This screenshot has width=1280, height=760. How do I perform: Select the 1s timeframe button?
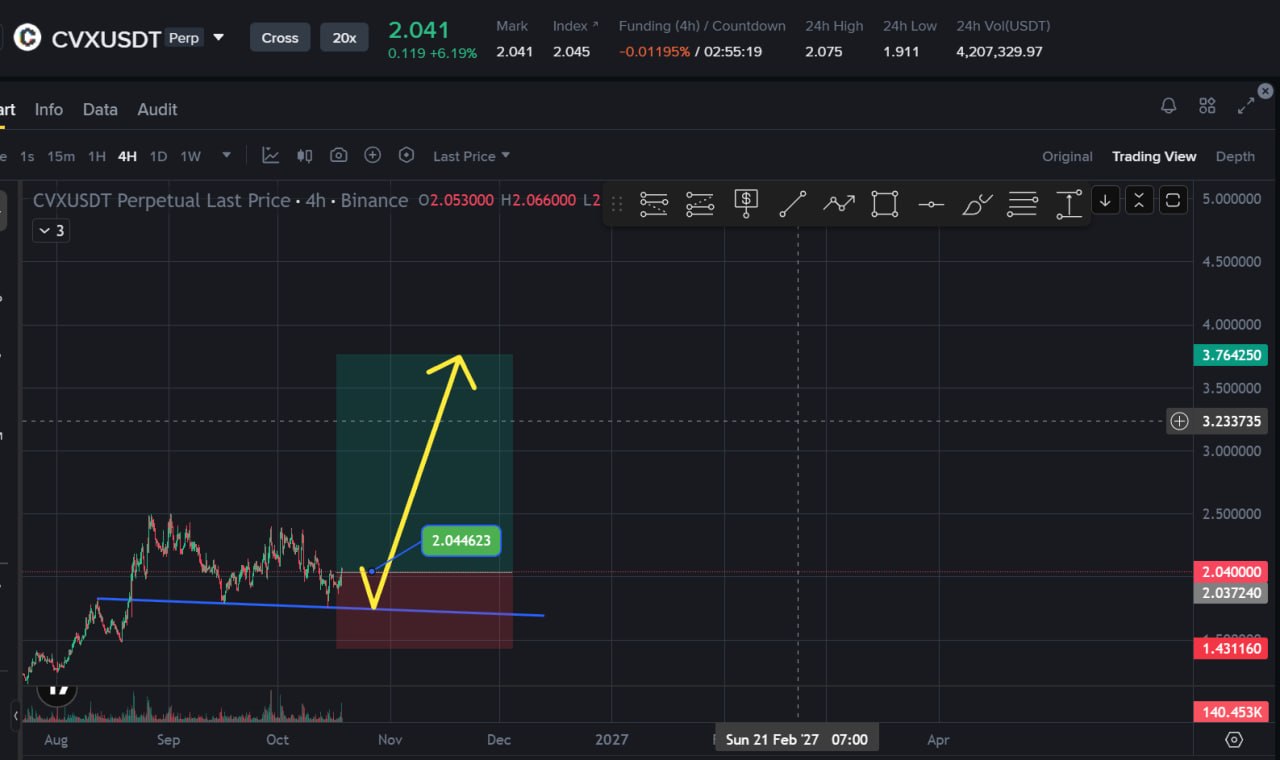click(x=27, y=156)
